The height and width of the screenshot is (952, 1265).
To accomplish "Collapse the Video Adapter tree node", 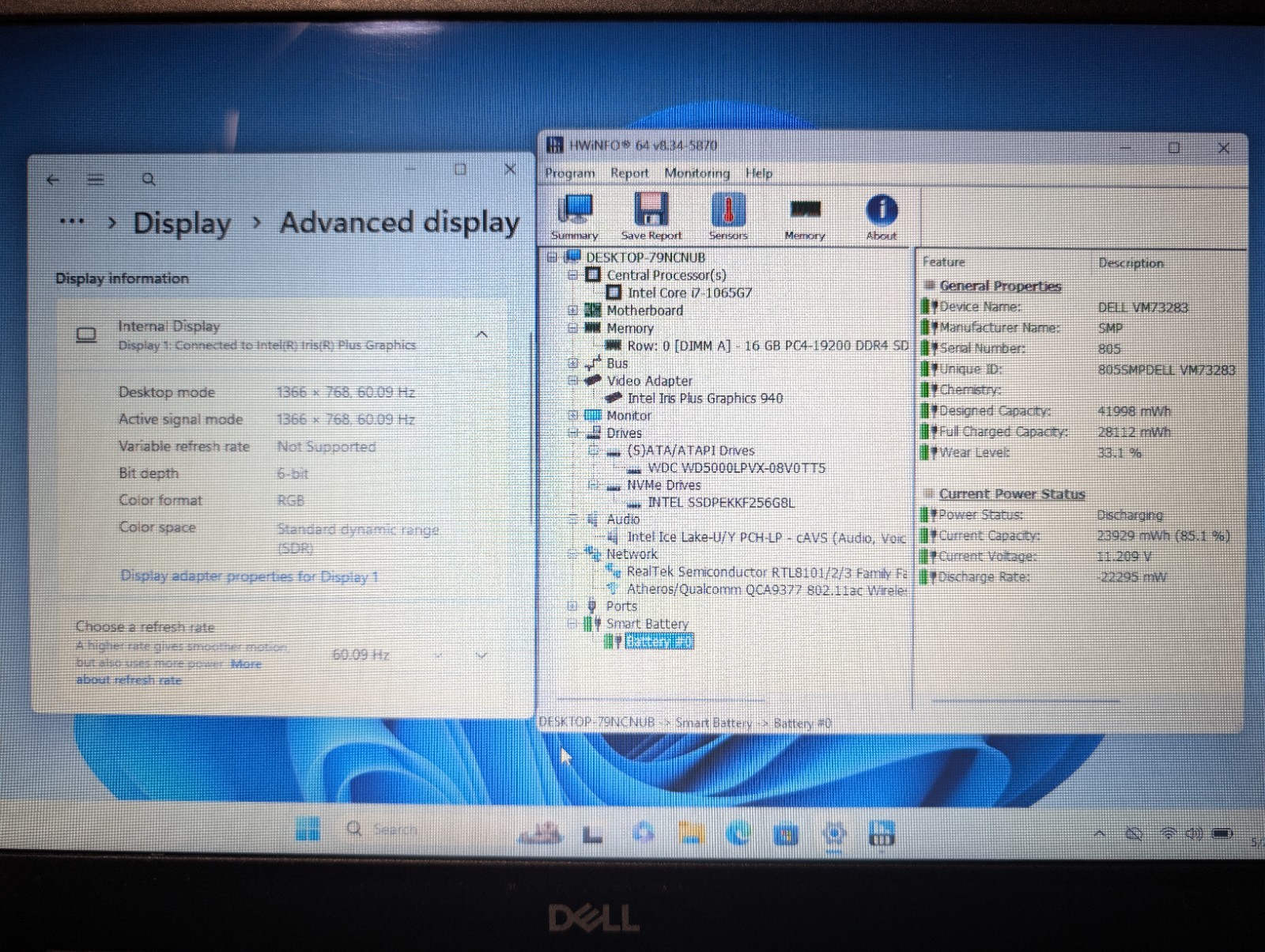I will tap(573, 380).
